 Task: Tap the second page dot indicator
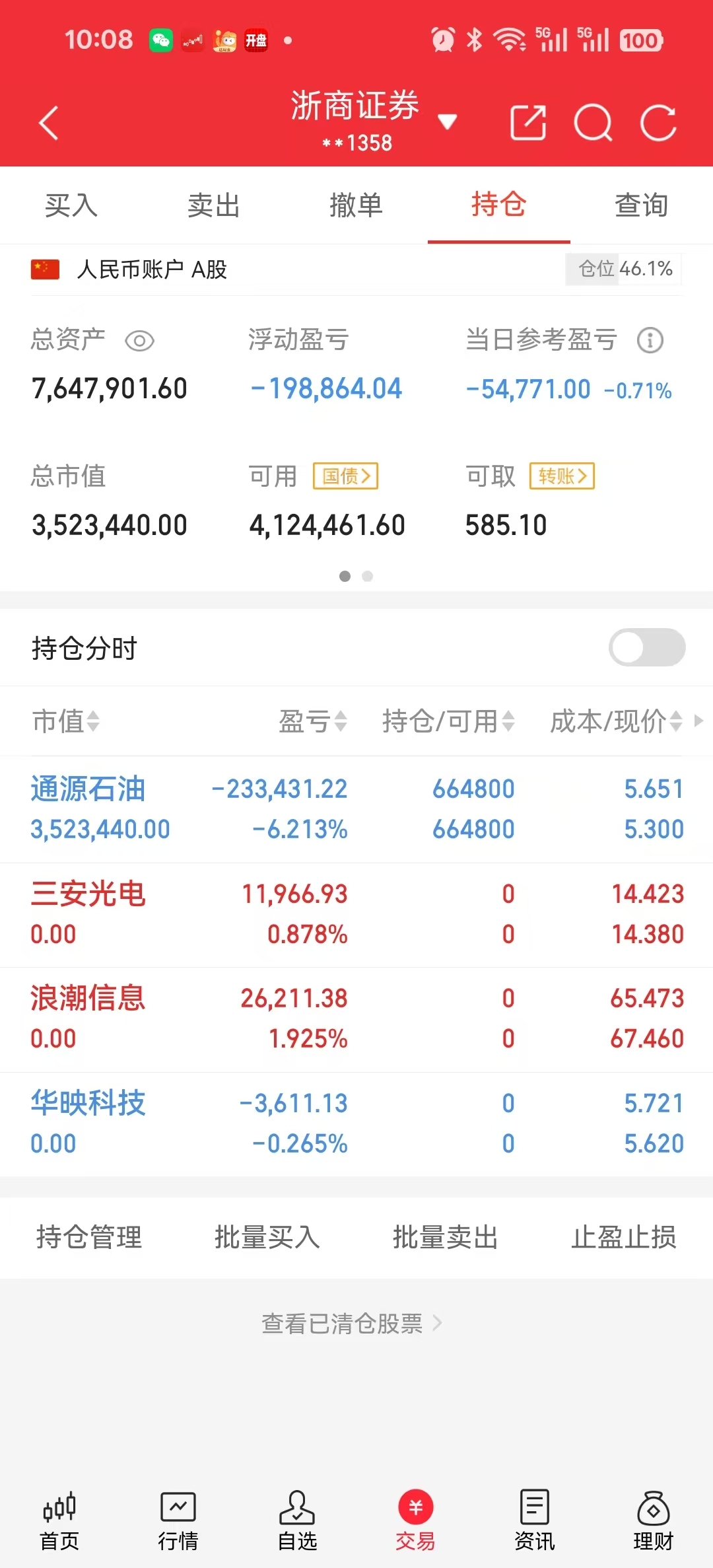point(368,577)
